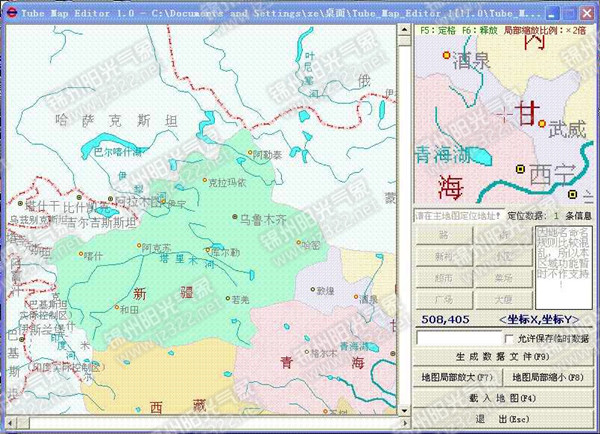Click the 乌鲁木齐 city marker on the map
This screenshot has height=434, width=600.
tap(234, 216)
